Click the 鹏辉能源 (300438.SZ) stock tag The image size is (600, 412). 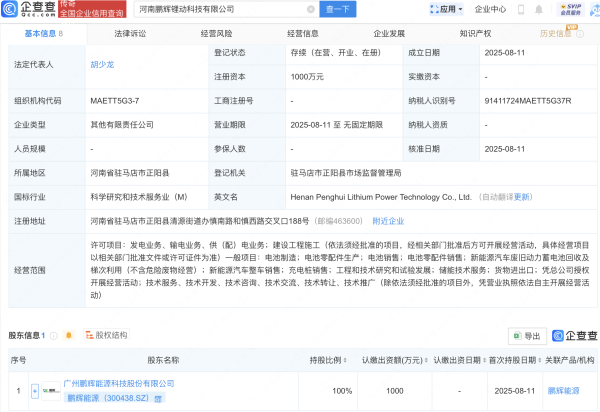pos(103,397)
